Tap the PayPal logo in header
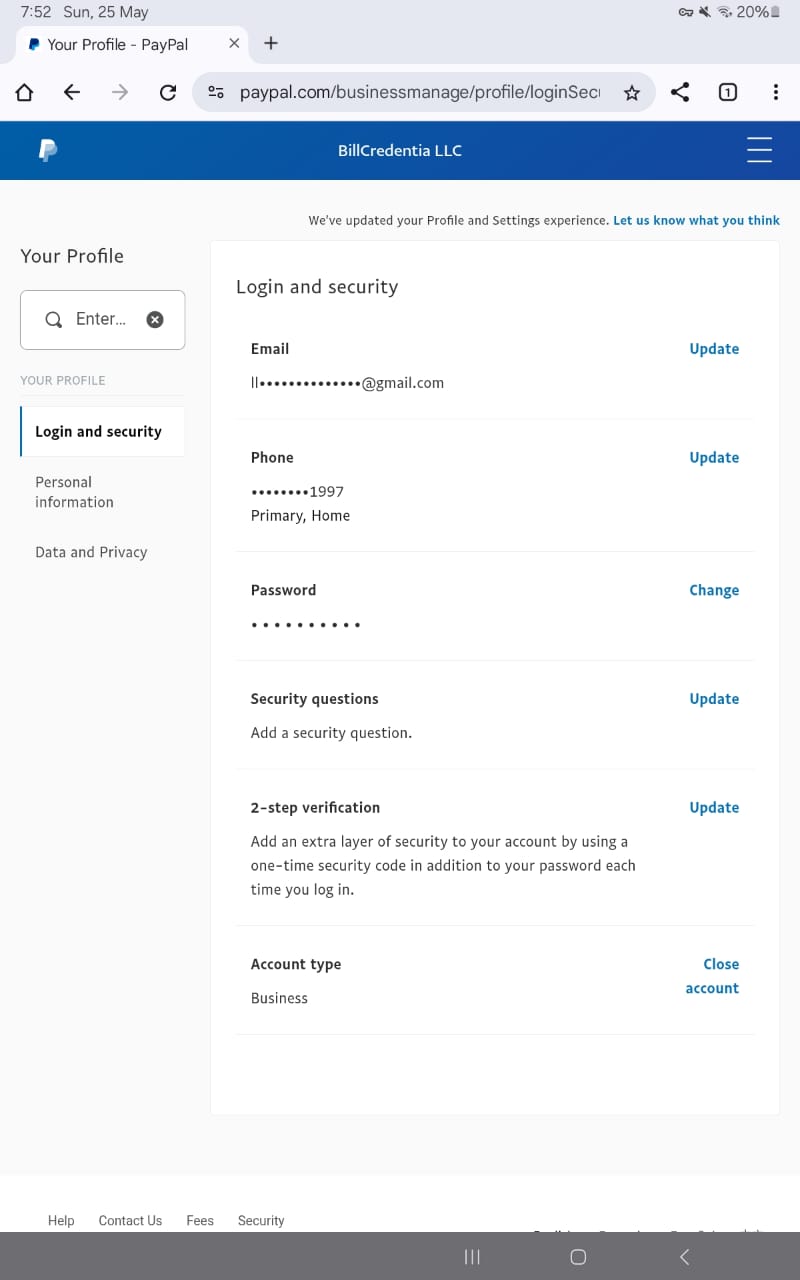 (47, 151)
